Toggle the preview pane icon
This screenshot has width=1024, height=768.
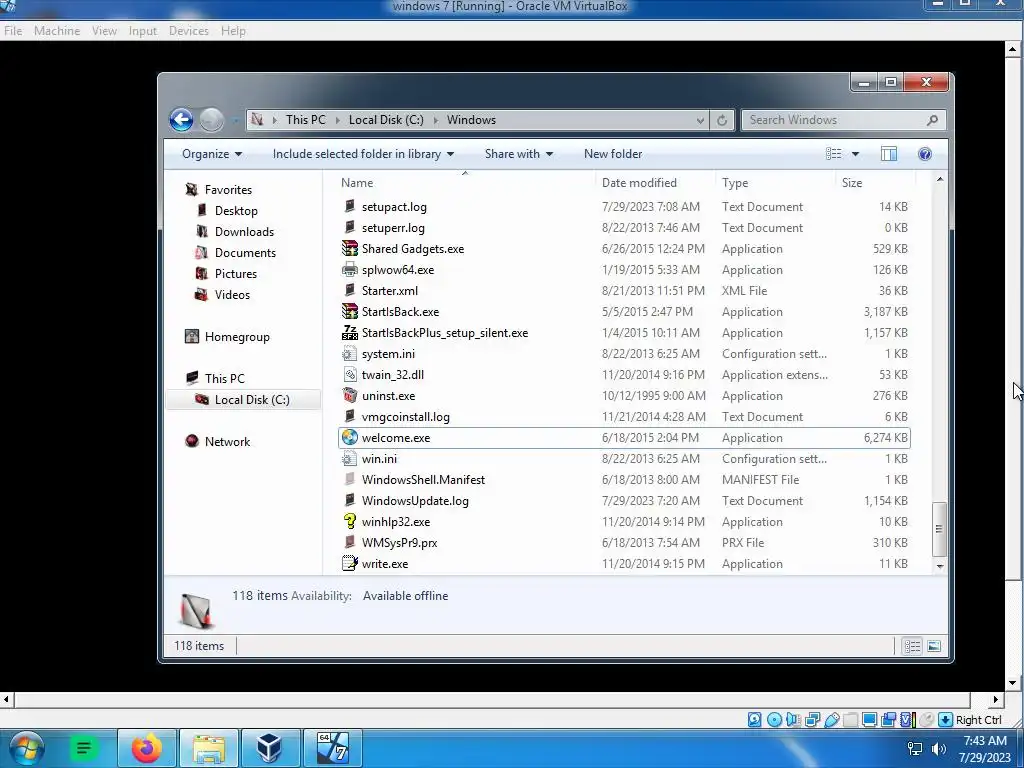point(888,154)
